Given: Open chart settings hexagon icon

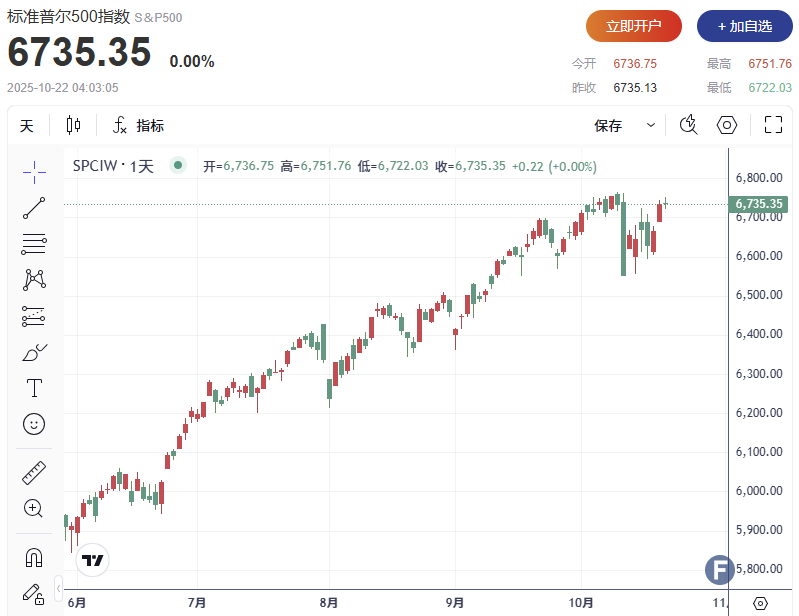Looking at the screenshot, I should point(727,125).
